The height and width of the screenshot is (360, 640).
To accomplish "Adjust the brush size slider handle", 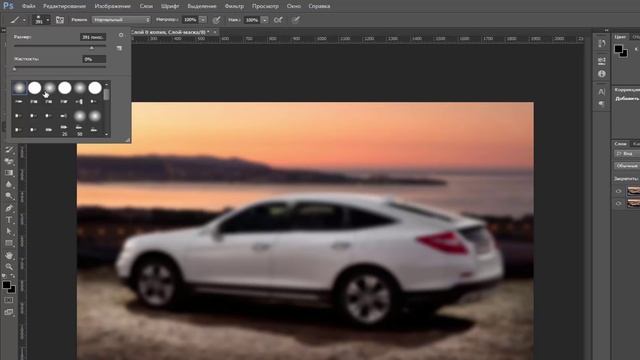I will click(x=91, y=48).
